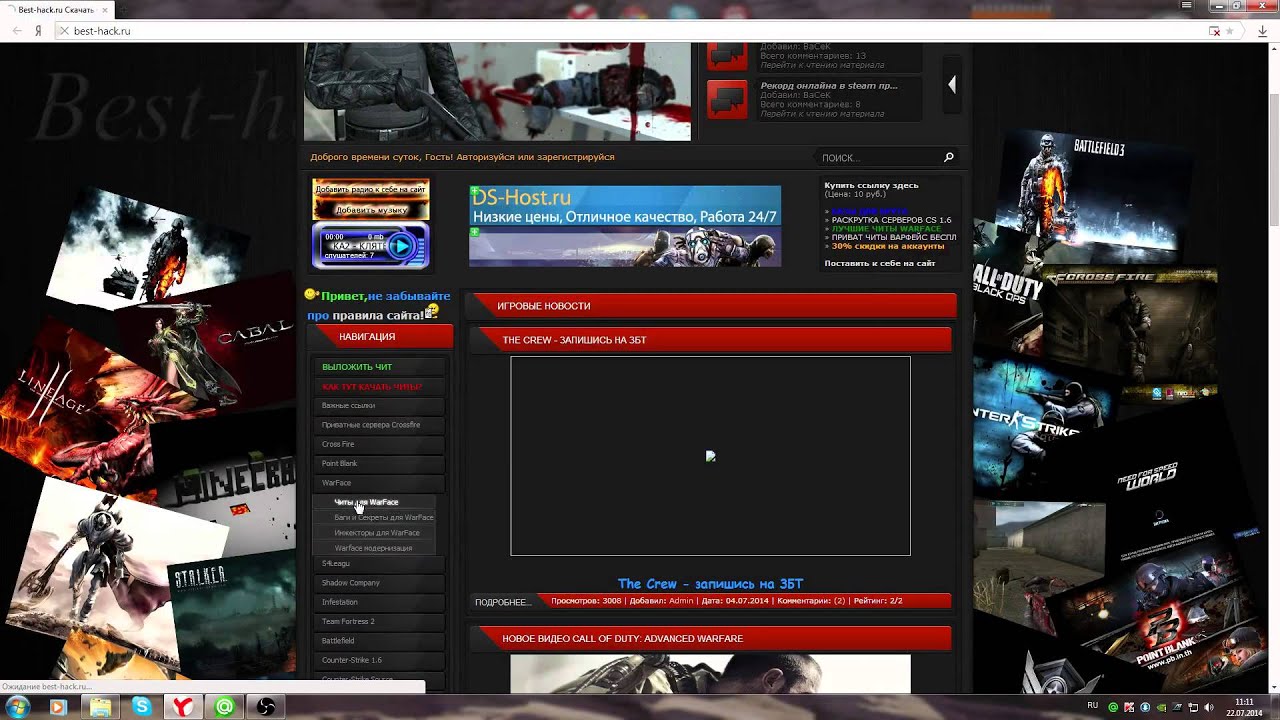Select 'Warface модернизация' submenu item
The width and height of the screenshot is (1280, 720).
[x=376, y=548]
